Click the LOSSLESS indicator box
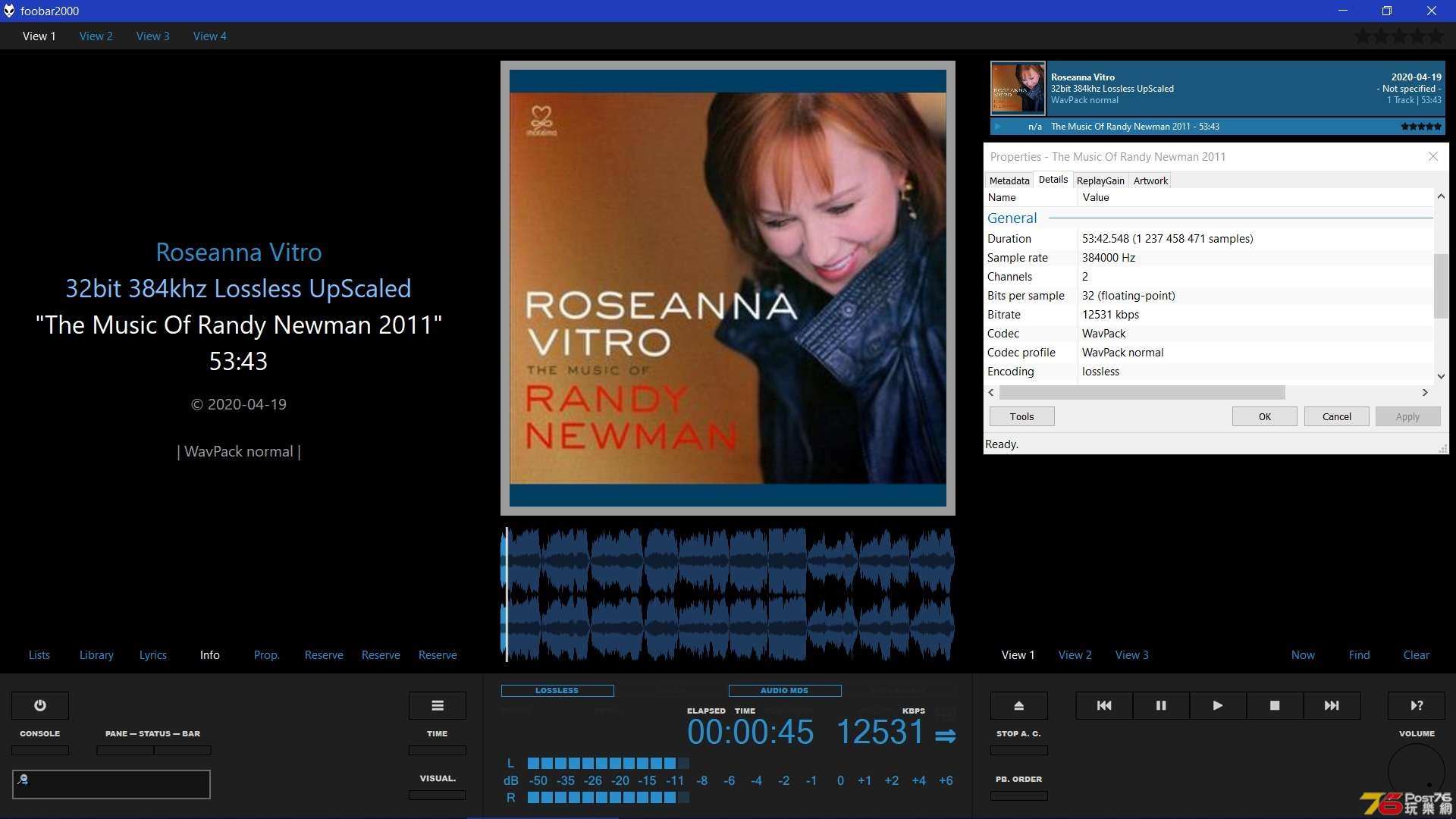The width and height of the screenshot is (1456, 819). coord(557,691)
